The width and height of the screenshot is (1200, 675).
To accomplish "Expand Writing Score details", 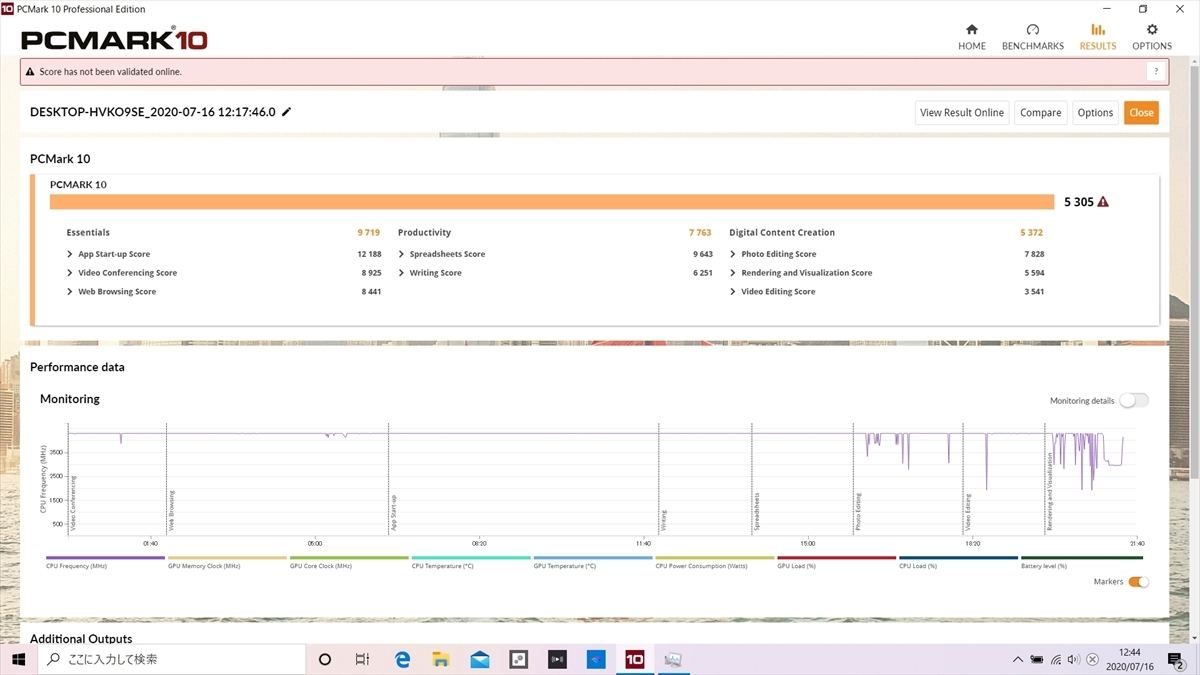I will 401,273.
